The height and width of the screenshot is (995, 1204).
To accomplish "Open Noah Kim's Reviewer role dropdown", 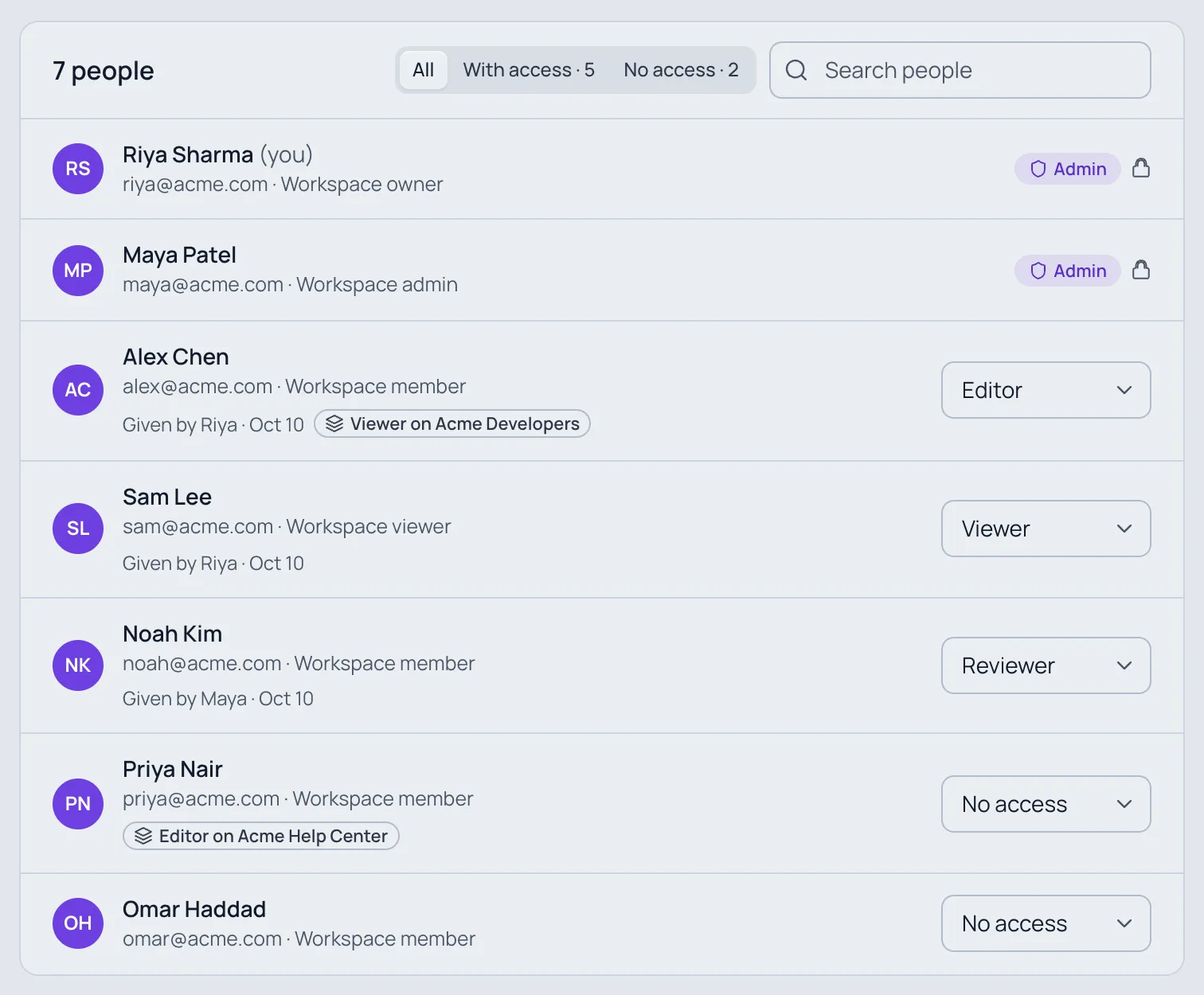I will point(1046,665).
